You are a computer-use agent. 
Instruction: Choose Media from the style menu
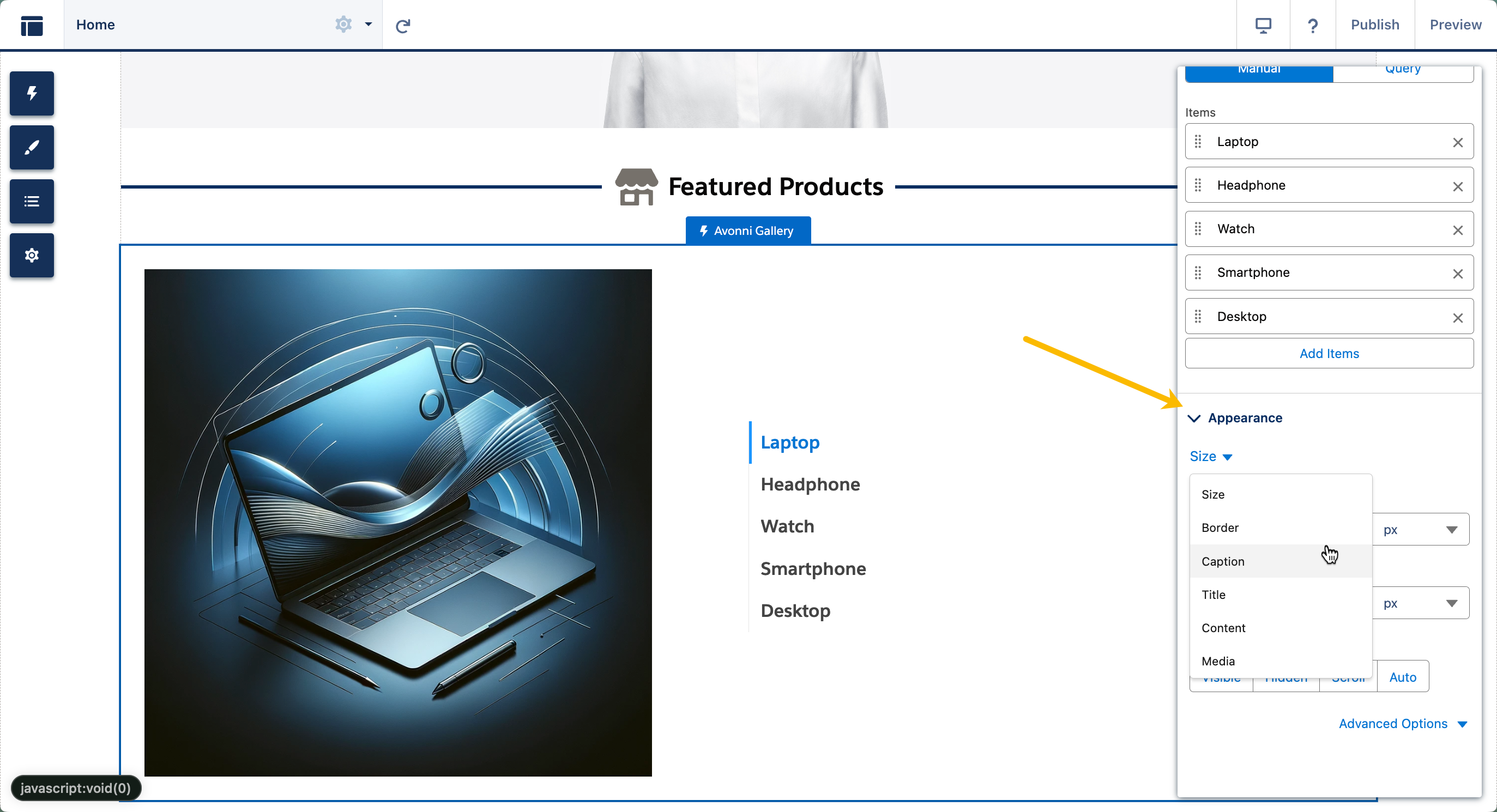pos(1218,661)
